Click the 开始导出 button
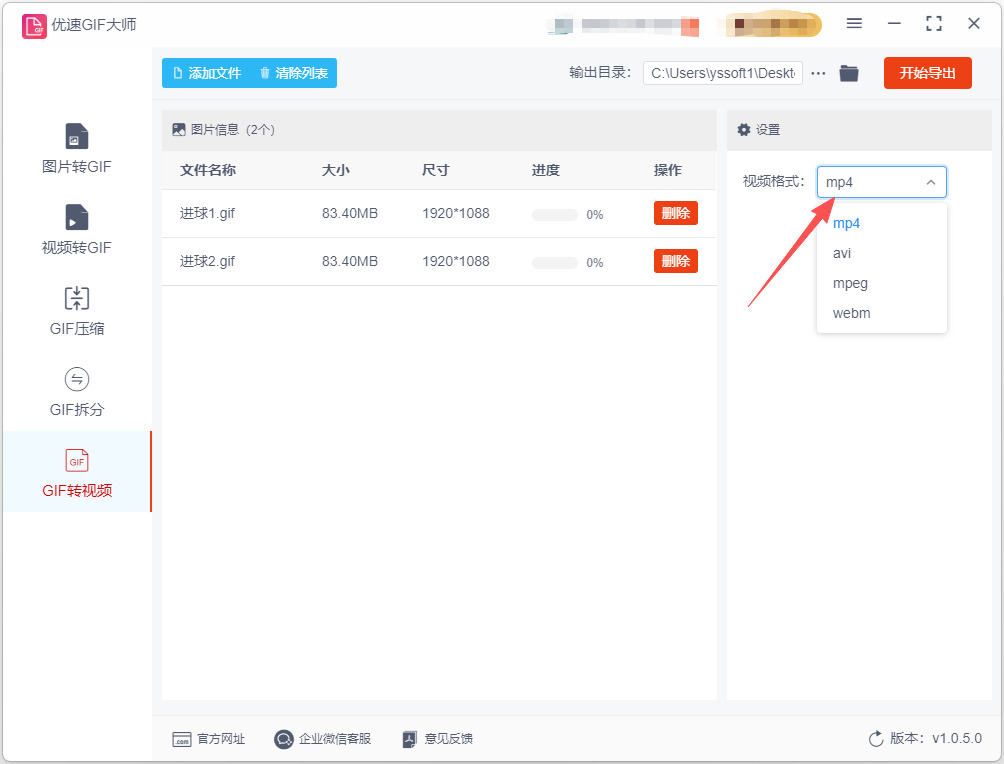This screenshot has height=764, width=1004. pos(927,73)
